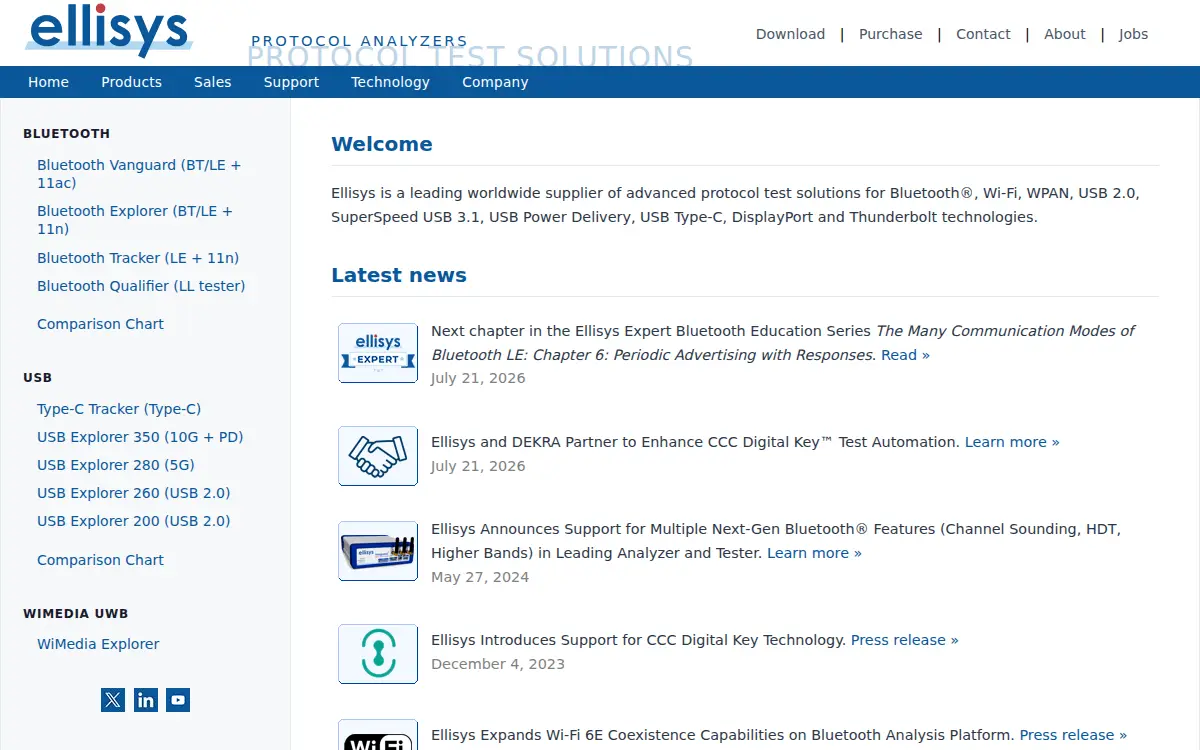Click the handshake DEKRA partner thumbnail
Screen dimensions: 1200x750
(x=378, y=456)
